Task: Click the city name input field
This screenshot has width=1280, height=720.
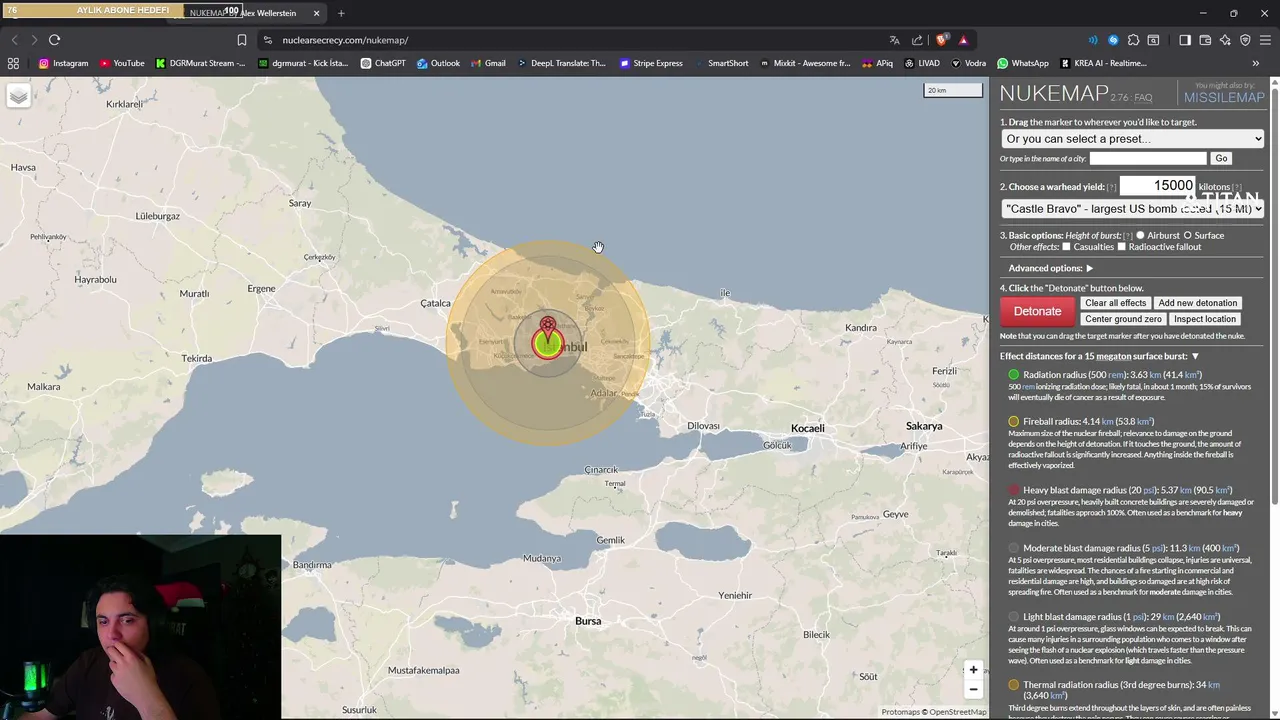Action: (1148, 158)
